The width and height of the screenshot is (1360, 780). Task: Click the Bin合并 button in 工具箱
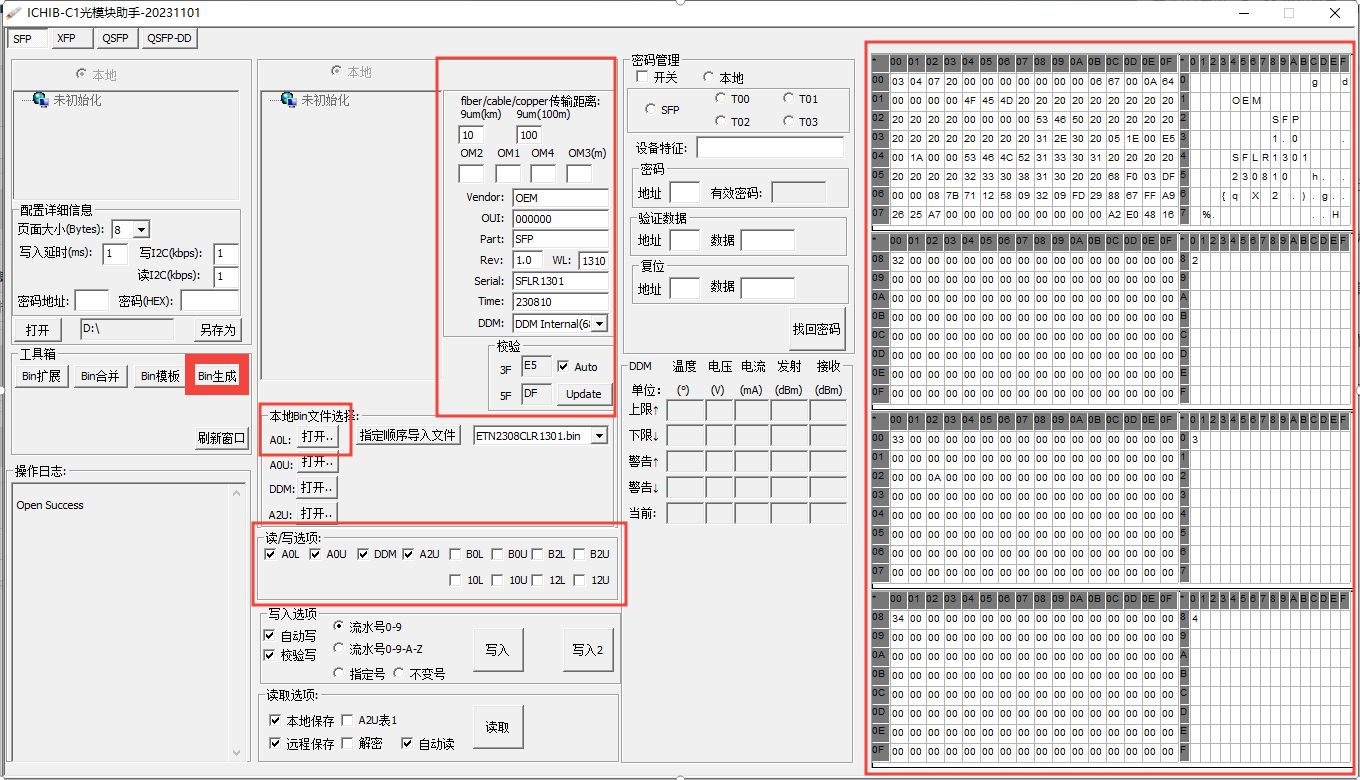pyautogui.click(x=101, y=374)
